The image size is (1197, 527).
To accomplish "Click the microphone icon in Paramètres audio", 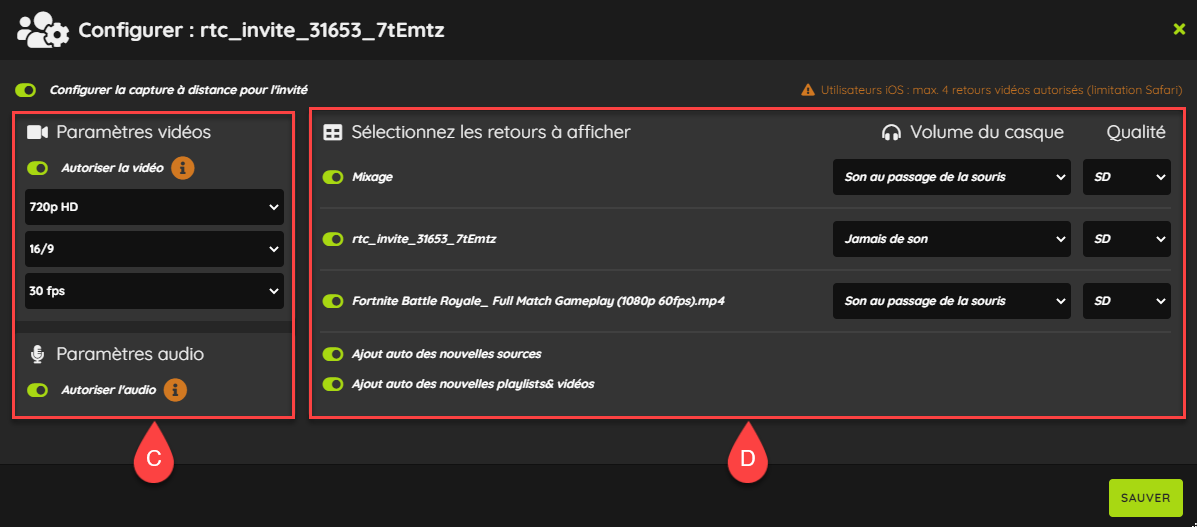I will coord(37,354).
